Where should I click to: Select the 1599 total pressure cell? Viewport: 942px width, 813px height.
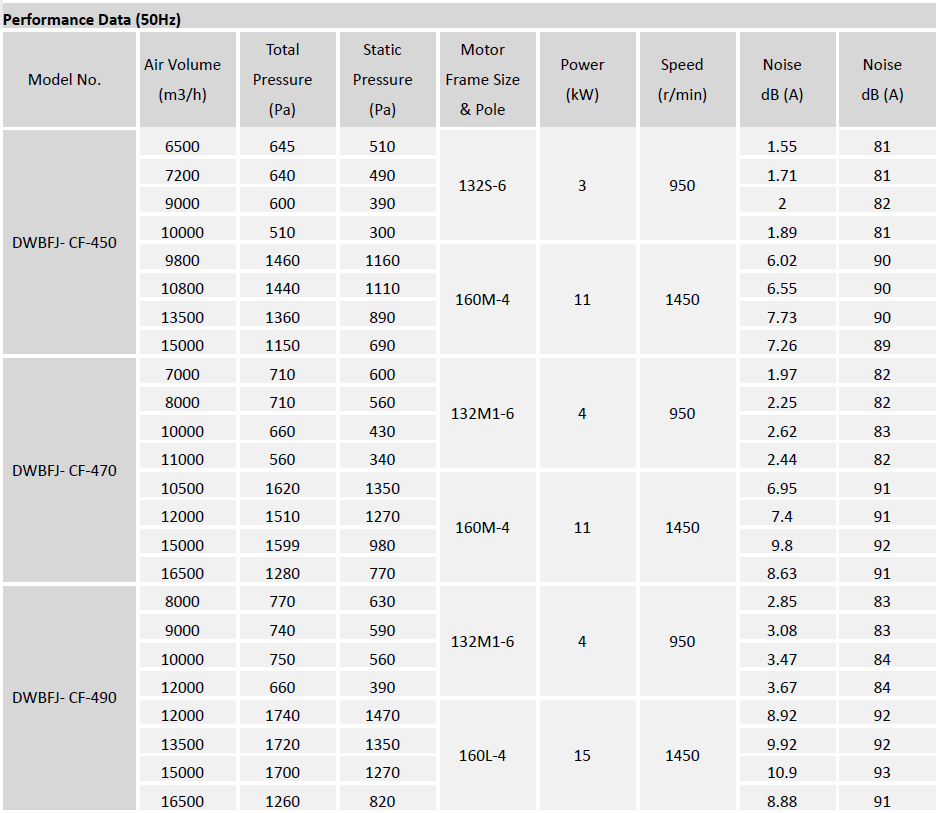(x=282, y=545)
